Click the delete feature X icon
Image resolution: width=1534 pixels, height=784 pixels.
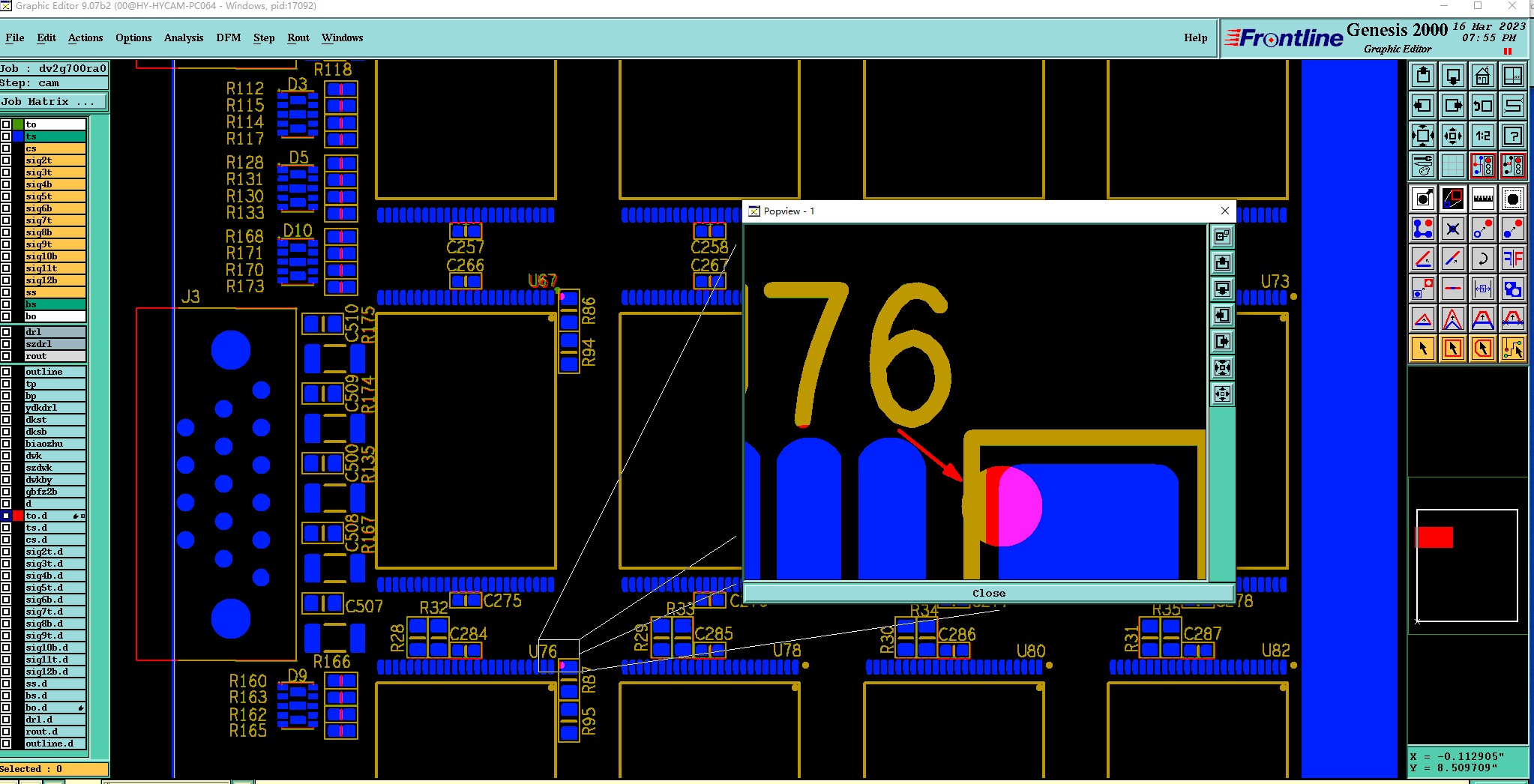tap(1453, 229)
